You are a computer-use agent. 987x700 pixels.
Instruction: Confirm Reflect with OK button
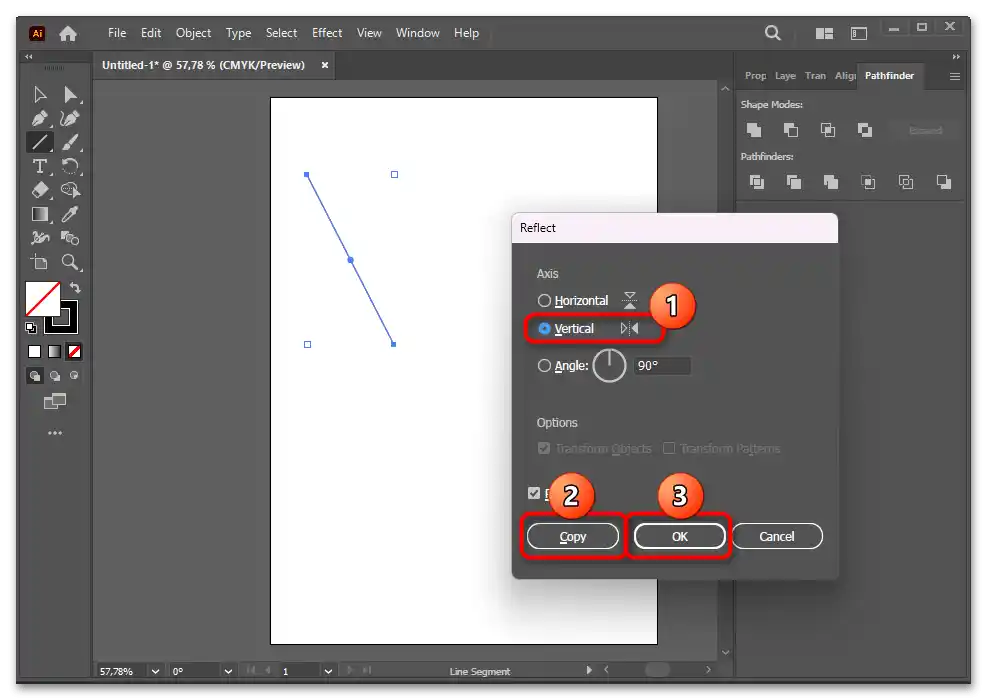point(679,536)
